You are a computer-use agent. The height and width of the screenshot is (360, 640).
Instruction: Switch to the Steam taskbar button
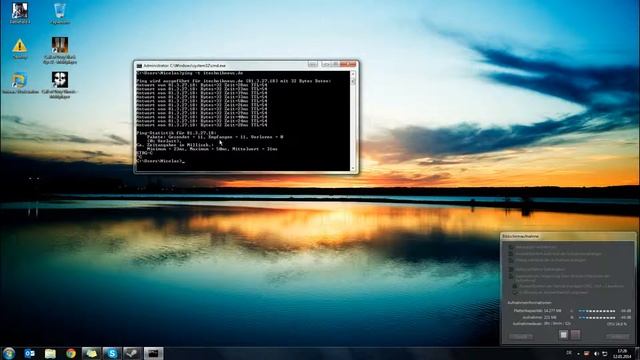pos(132,353)
